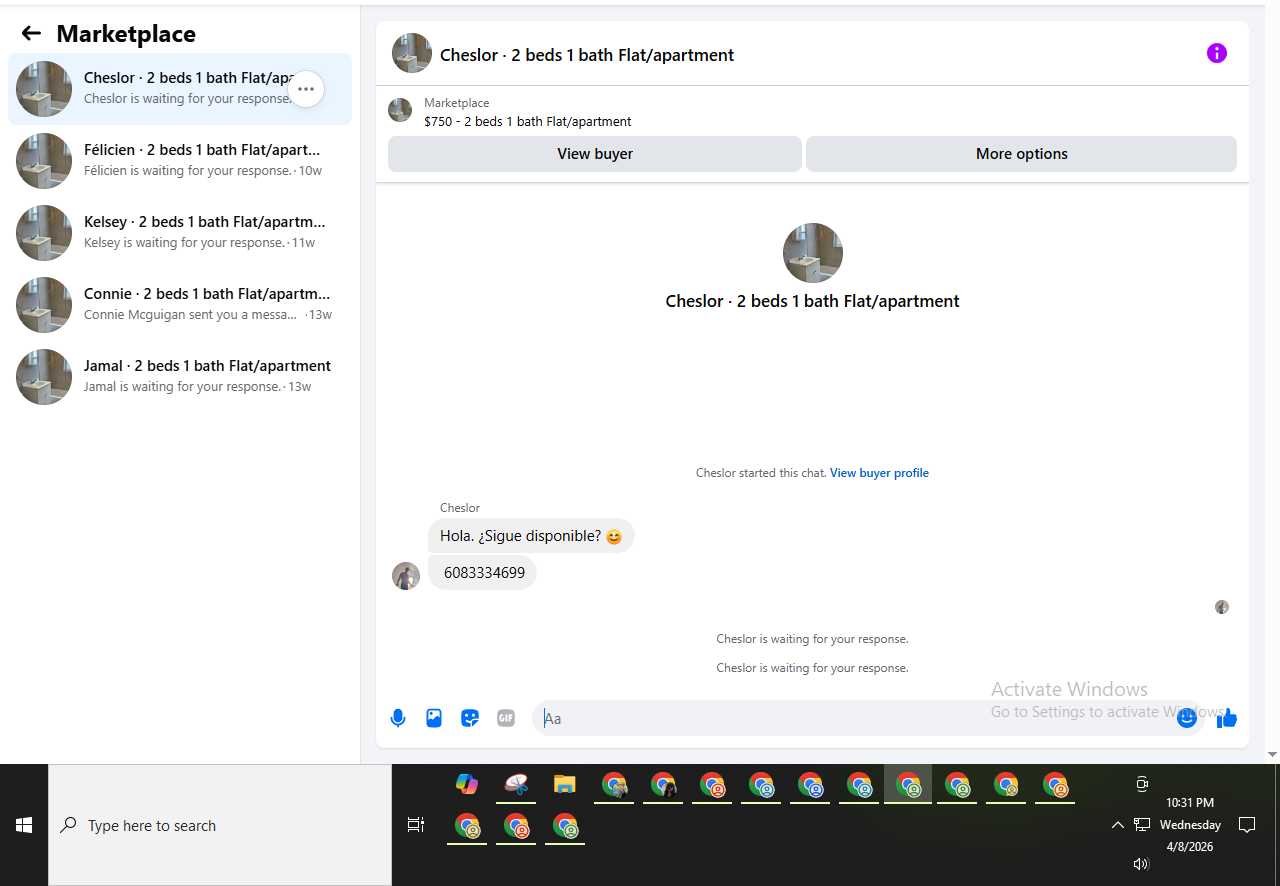Open Task View on the taskbar
Screen dimensions: 1280x886
pyautogui.click(x=416, y=825)
